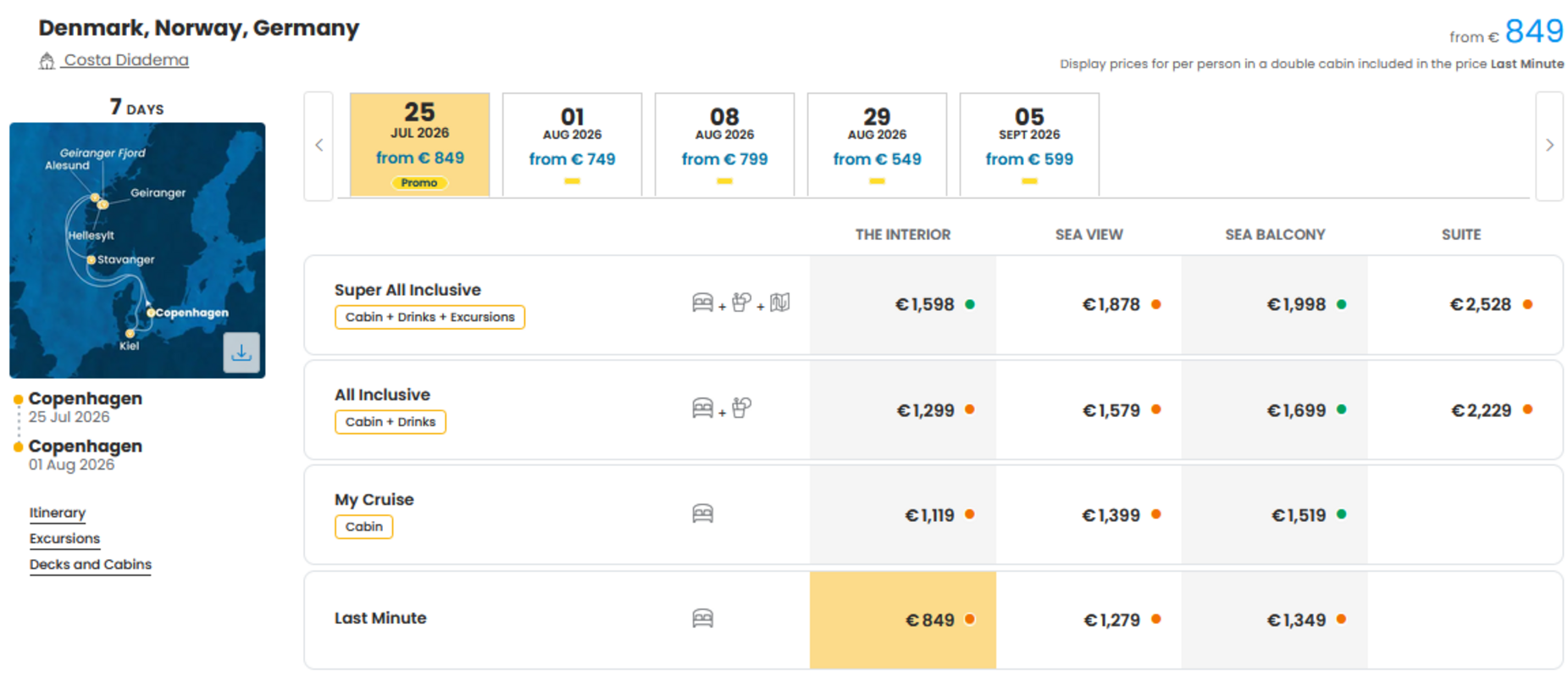The width and height of the screenshot is (1568, 678).
Task: Click the ship icon beside Costa Diadema
Action: point(47,61)
